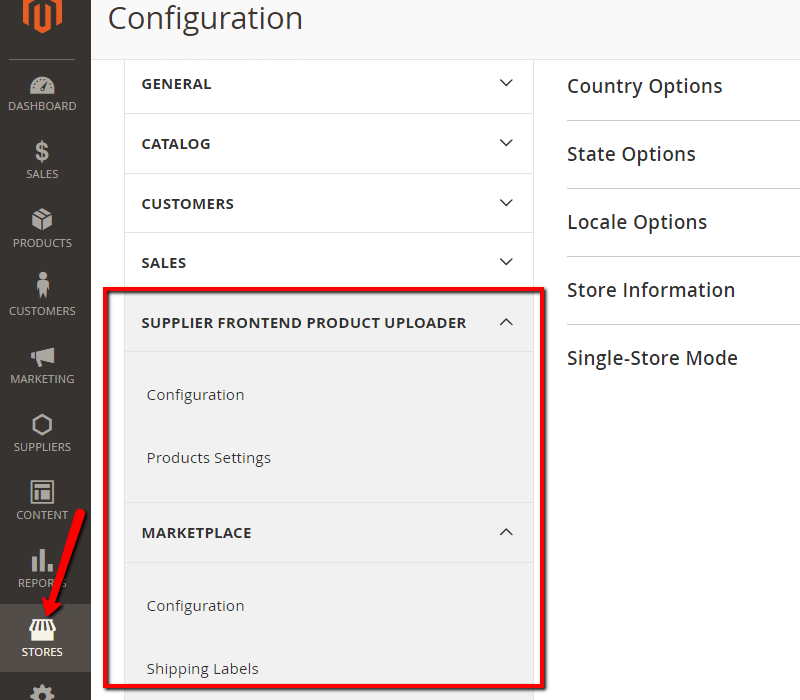This screenshot has height=700, width=800.
Task: Open Country Options settings group
Action: pyautogui.click(x=645, y=86)
